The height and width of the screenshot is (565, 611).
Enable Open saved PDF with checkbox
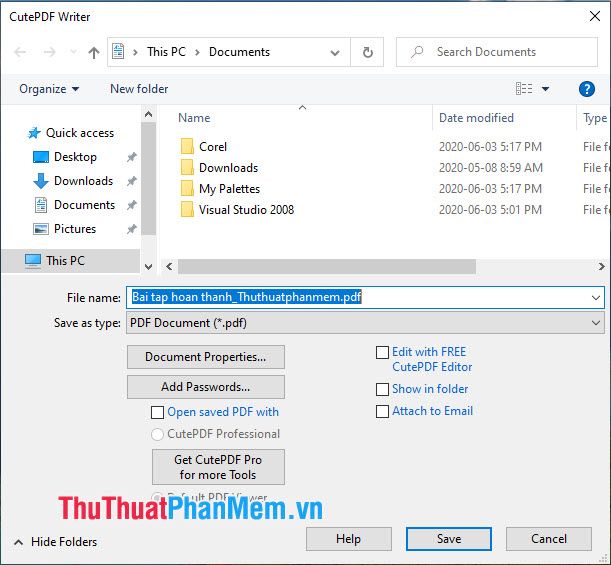[x=157, y=412]
